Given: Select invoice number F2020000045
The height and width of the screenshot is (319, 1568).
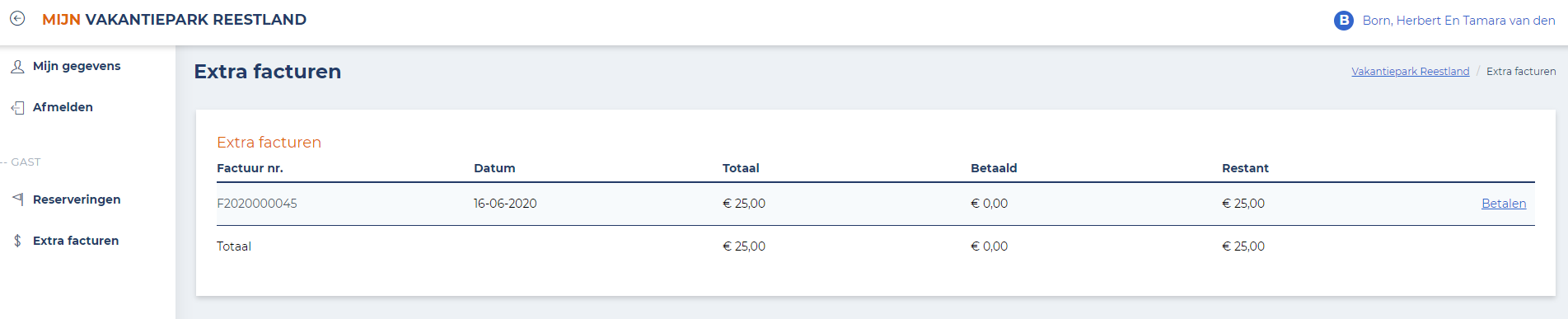Looking at the screenshot, I should coord(257,204).
